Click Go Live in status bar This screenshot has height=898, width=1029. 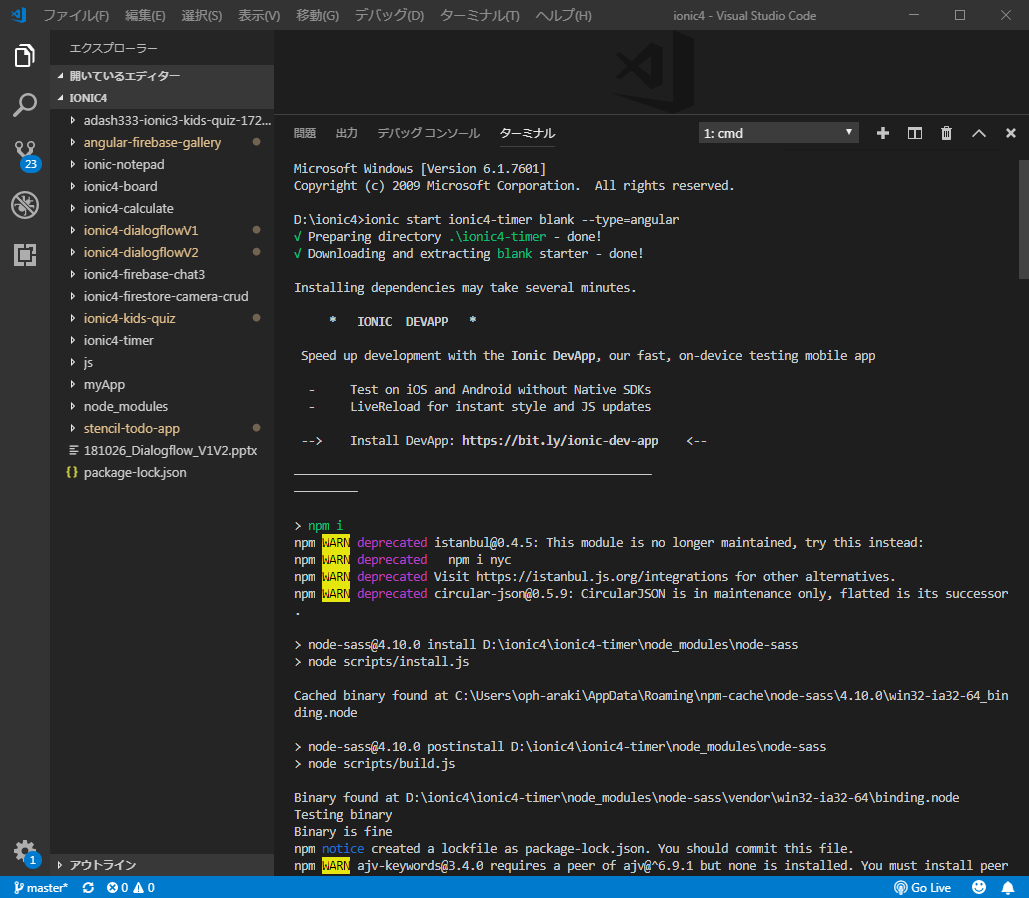click(x=922, y=888)
